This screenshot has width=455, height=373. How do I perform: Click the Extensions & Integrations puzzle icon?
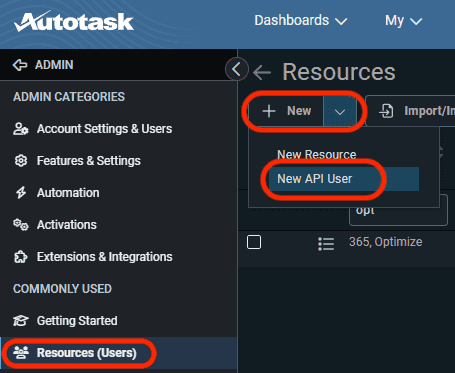(21, 257)
